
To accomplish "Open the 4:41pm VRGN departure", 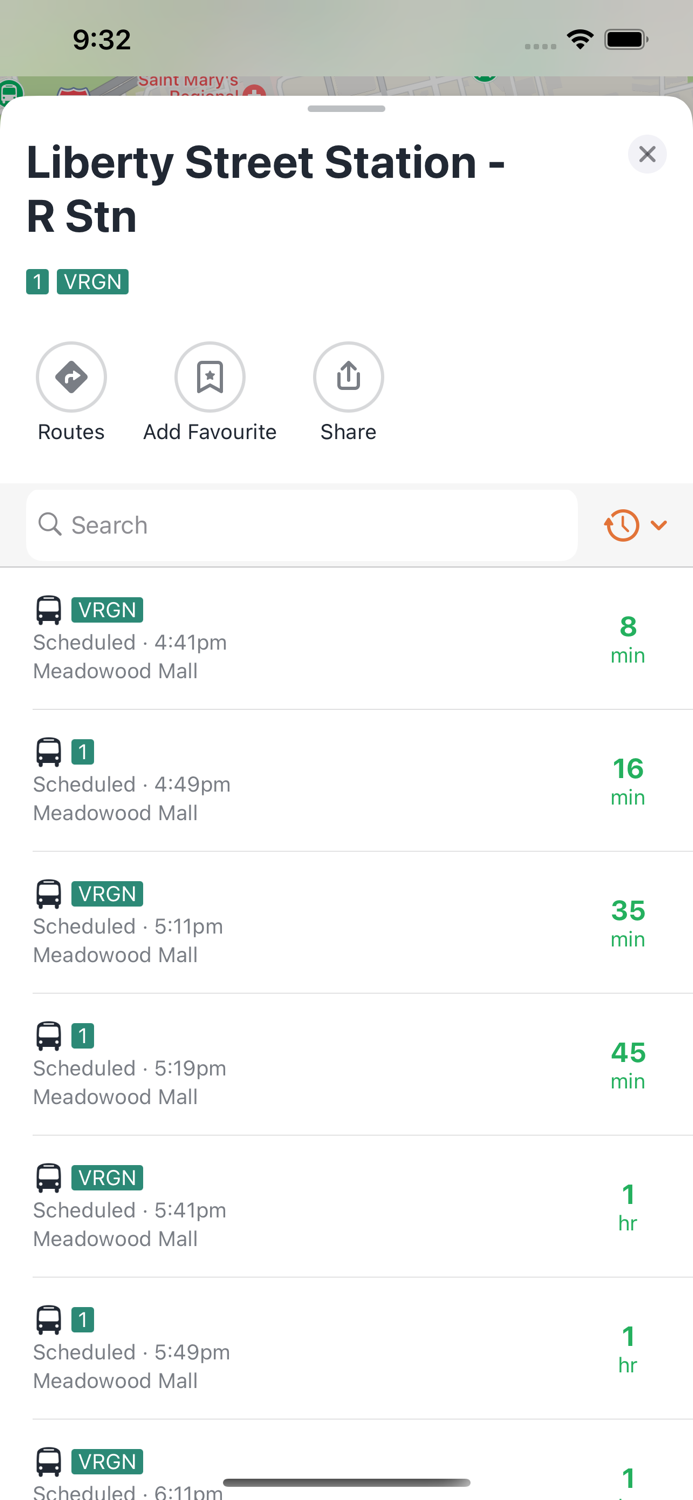I will (x=346, y=639).
